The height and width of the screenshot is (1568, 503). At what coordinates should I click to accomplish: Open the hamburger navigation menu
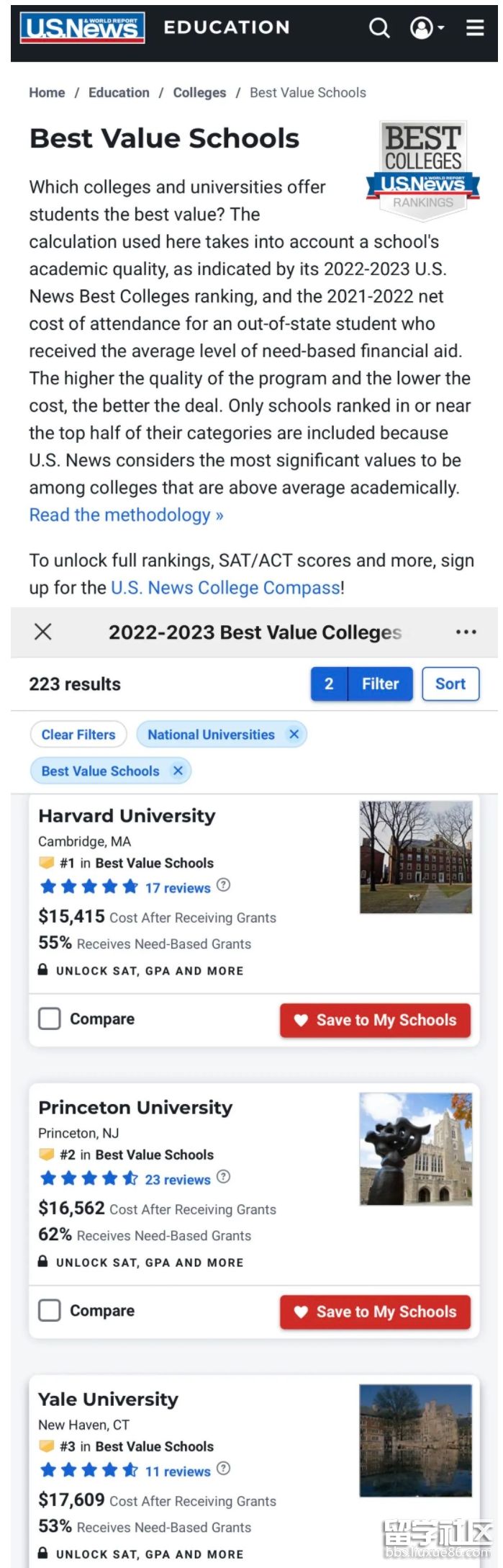point(475,28)
